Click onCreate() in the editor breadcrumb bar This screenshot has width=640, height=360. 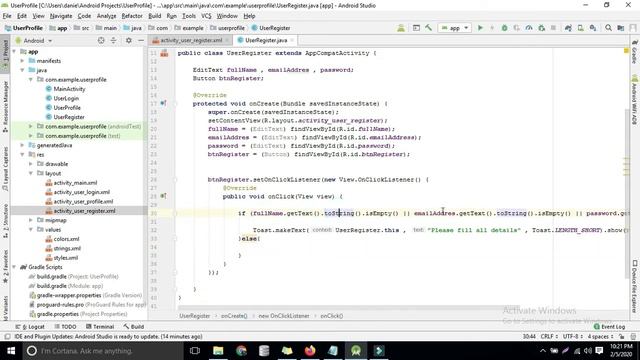point(234,316)
